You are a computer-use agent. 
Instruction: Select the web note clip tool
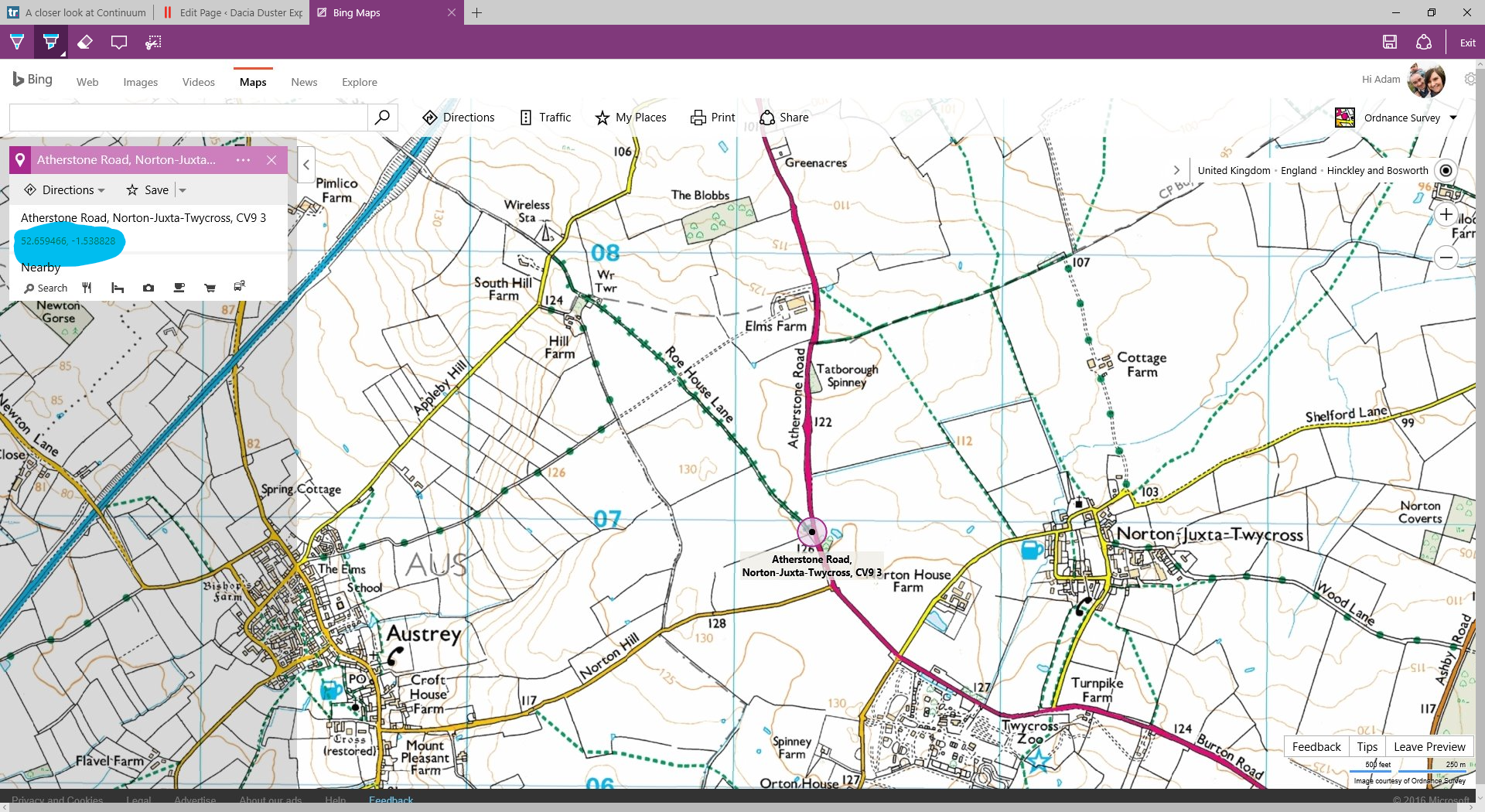click(153, 43)
